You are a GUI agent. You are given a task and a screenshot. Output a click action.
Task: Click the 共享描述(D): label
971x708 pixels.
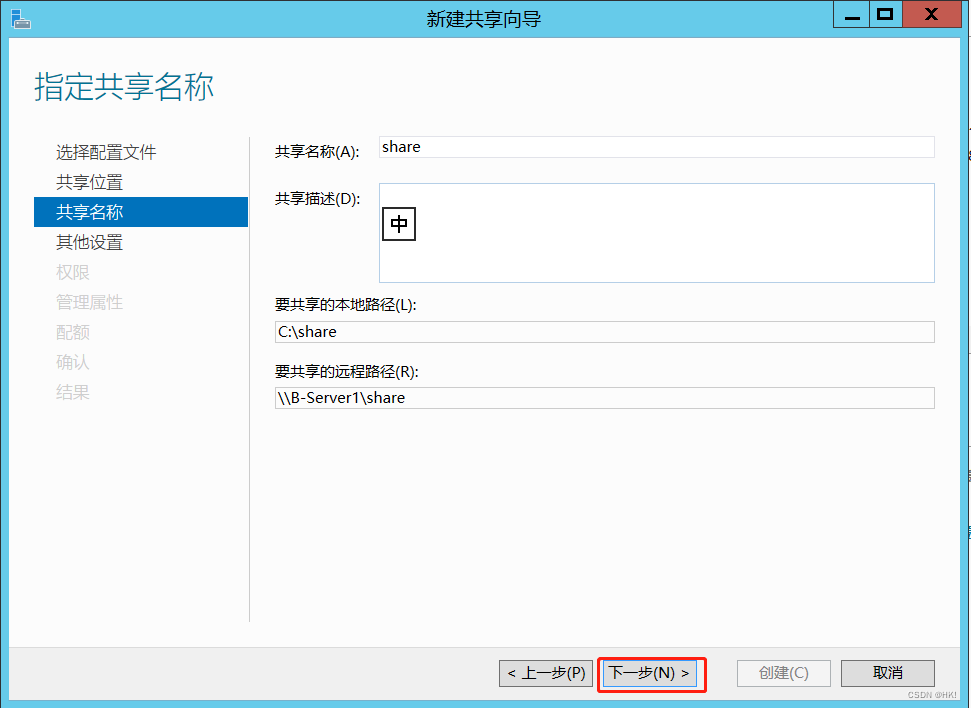click(317, 199)
